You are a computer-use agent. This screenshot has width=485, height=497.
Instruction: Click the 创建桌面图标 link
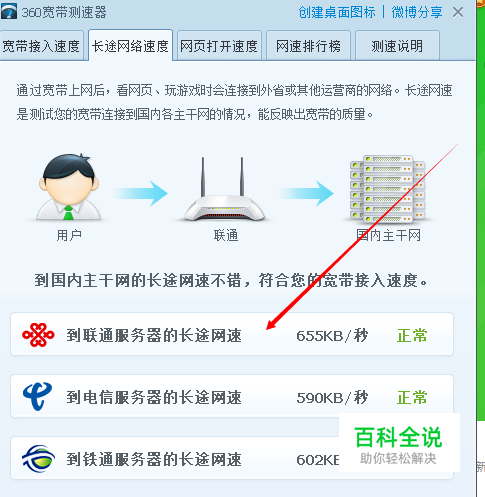337,12
